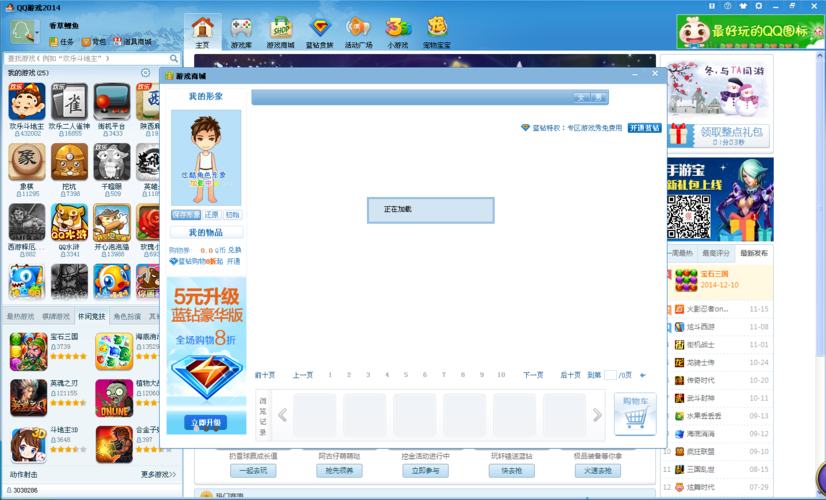The height and width of the screenshot is (500, 826).
Task: Click the page number input field
Action: click(x=610, y=375)
